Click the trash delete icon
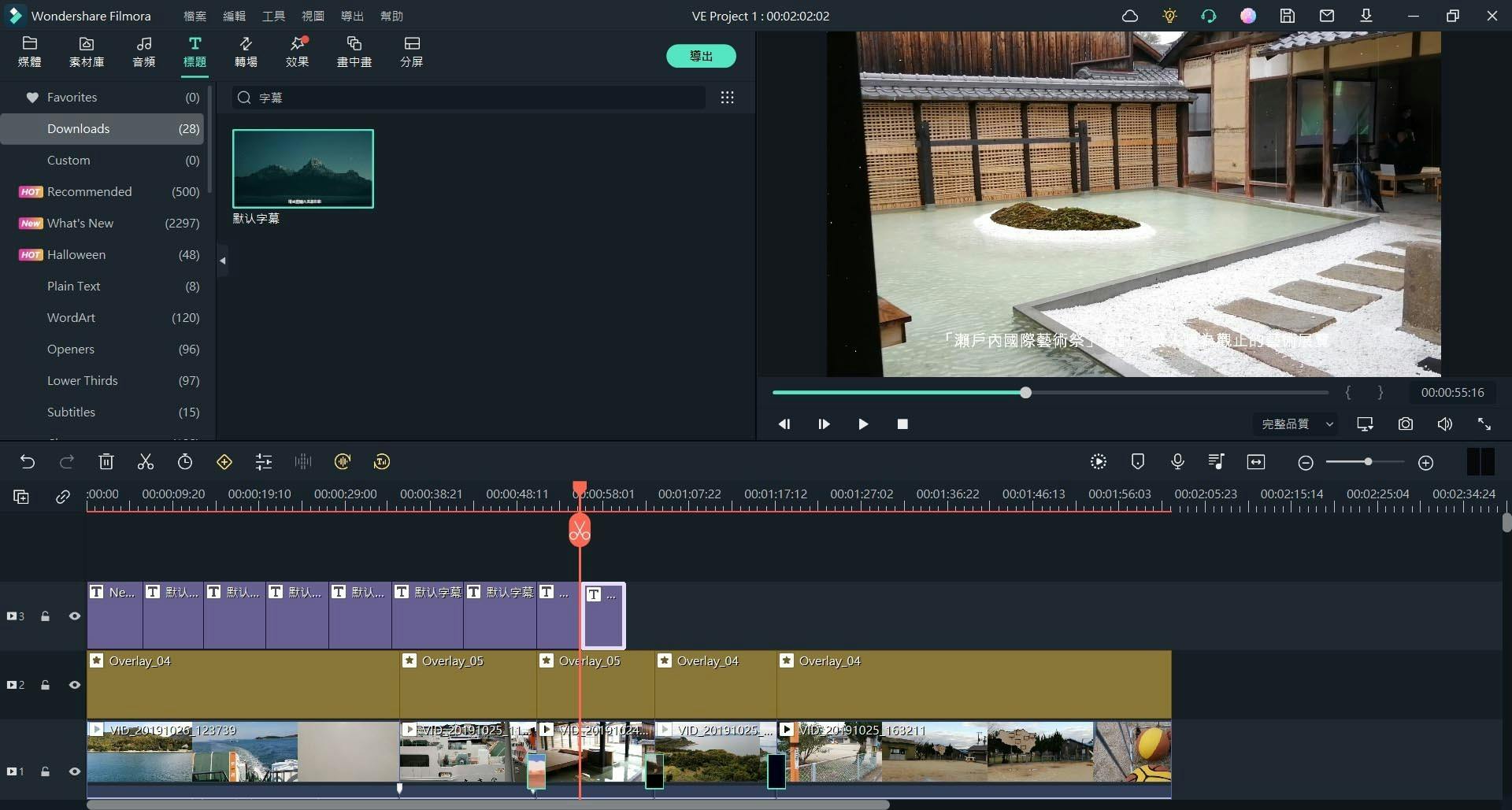Screen dimensions: 1512x810 coord(106,462)
